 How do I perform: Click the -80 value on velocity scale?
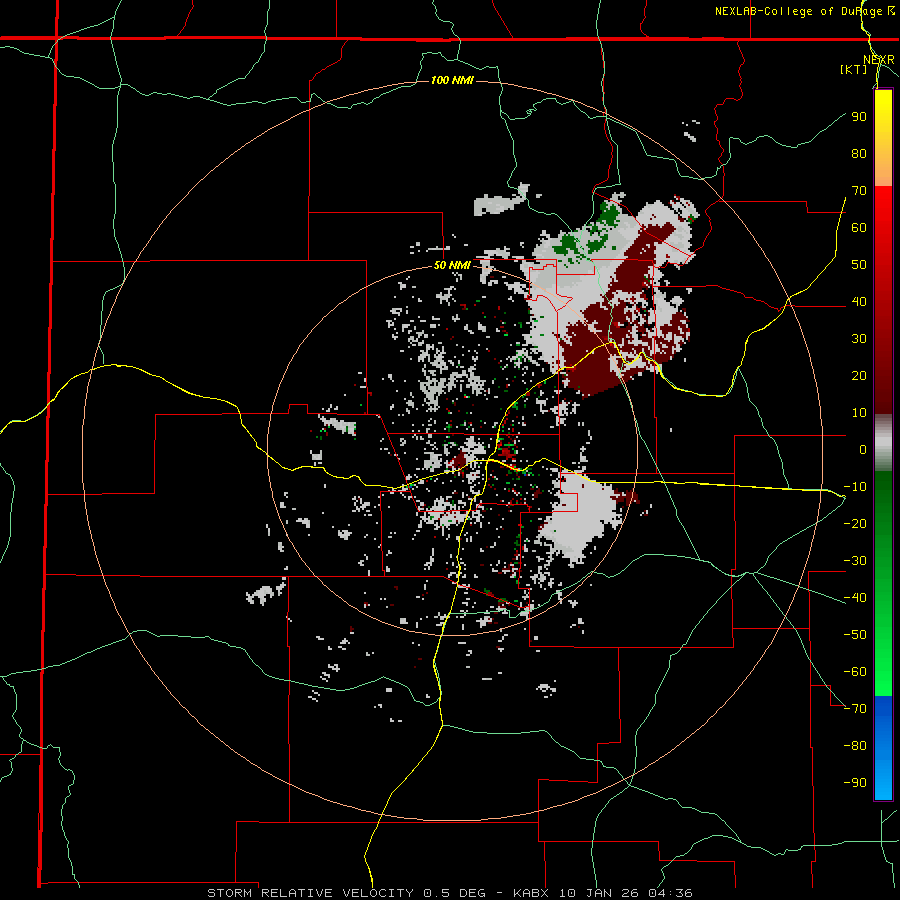click(x=855, y=746)
